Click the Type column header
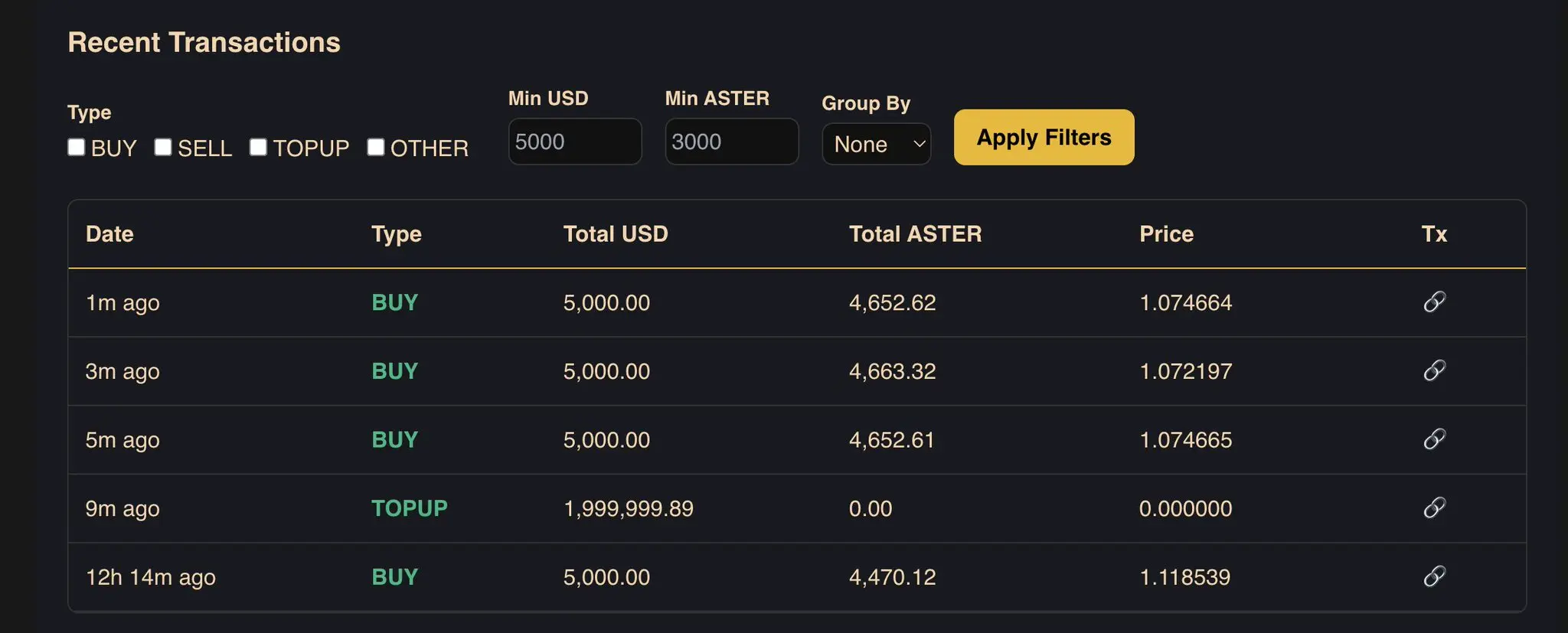 397,234
